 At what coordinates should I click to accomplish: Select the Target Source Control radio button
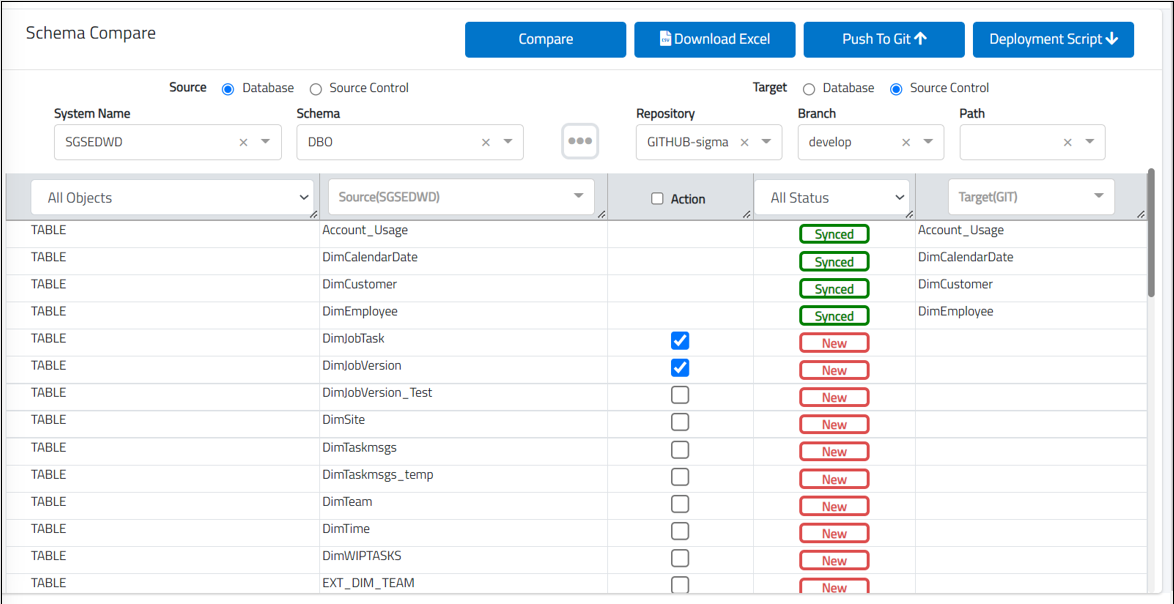click(896, 89)
